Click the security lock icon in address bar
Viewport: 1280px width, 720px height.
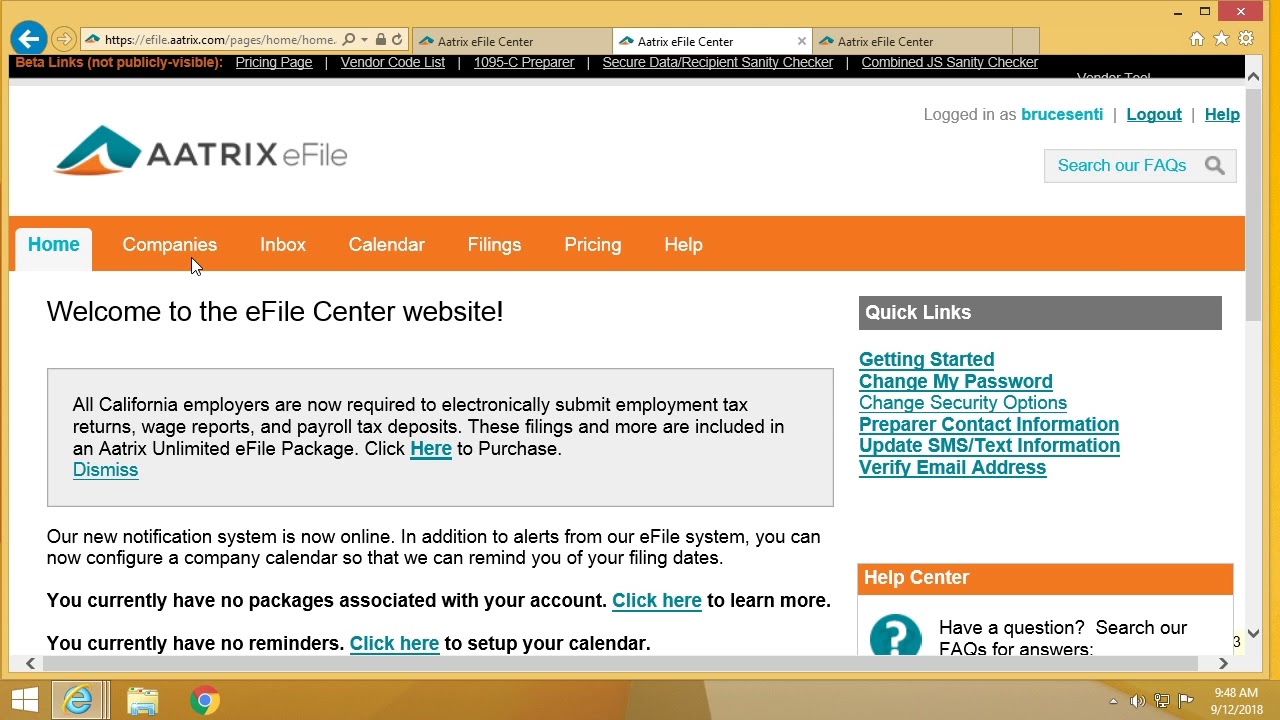click(x=380, y=40)
